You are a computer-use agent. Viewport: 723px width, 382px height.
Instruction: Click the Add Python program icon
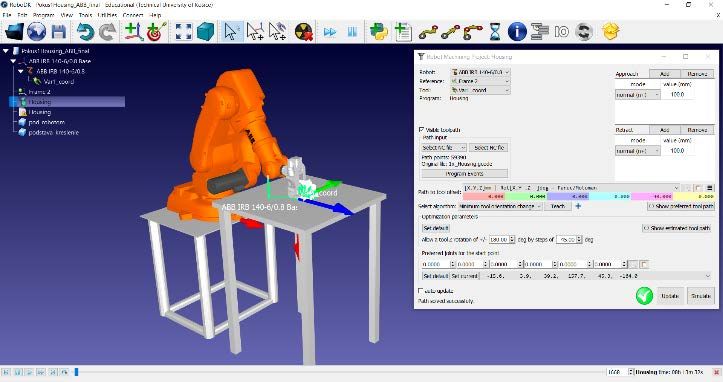click(379, 32)
